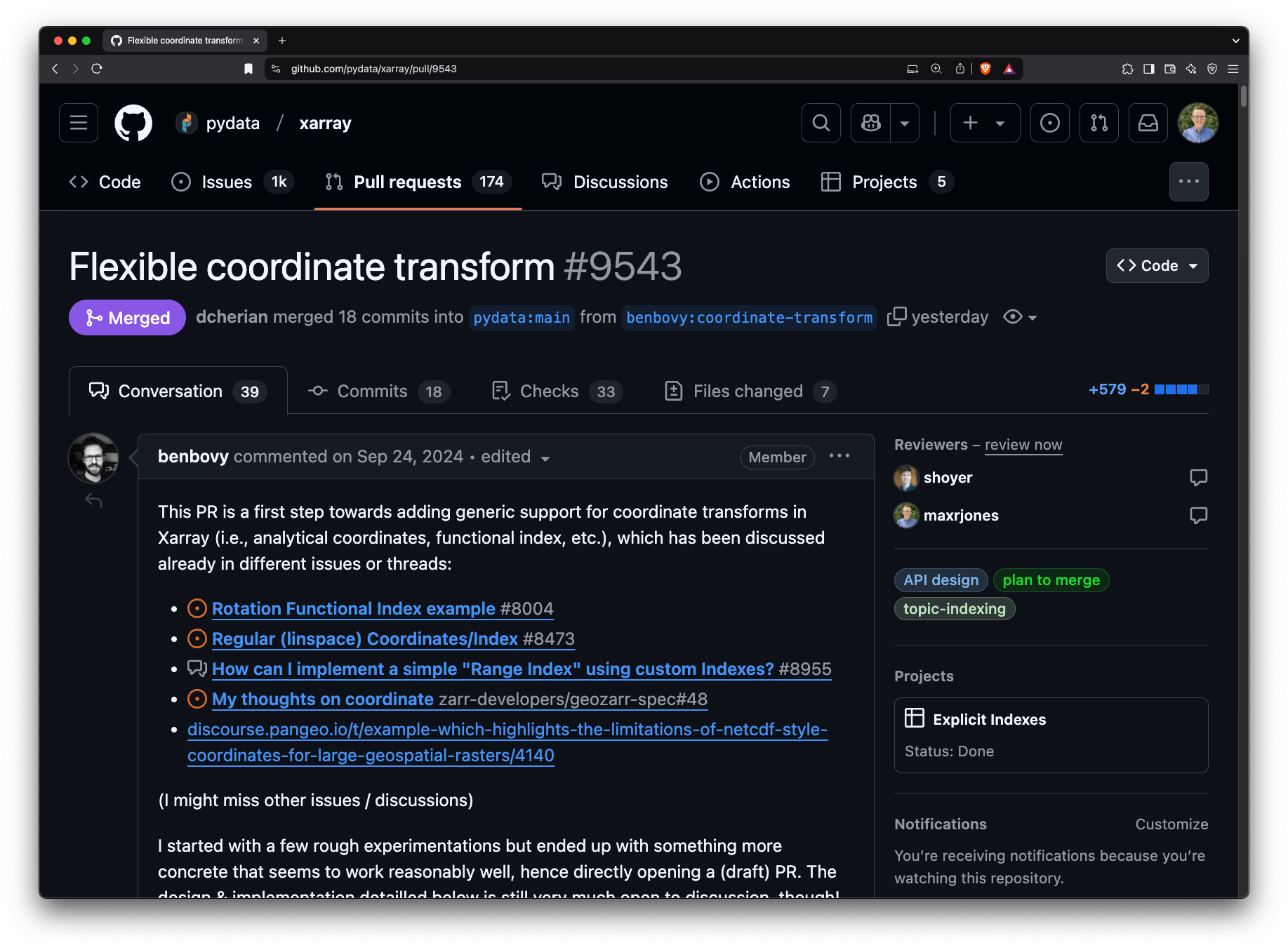Viewport: 1288px width, 950px height.
Task: Toggle Brave Shields icon in address bar
Action: (985, 69)
